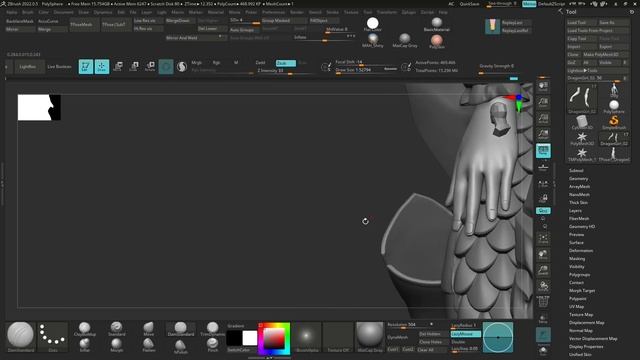Open the Dots stroke type picker
Viewport: 640px width, 360px height.
[53, 337]
